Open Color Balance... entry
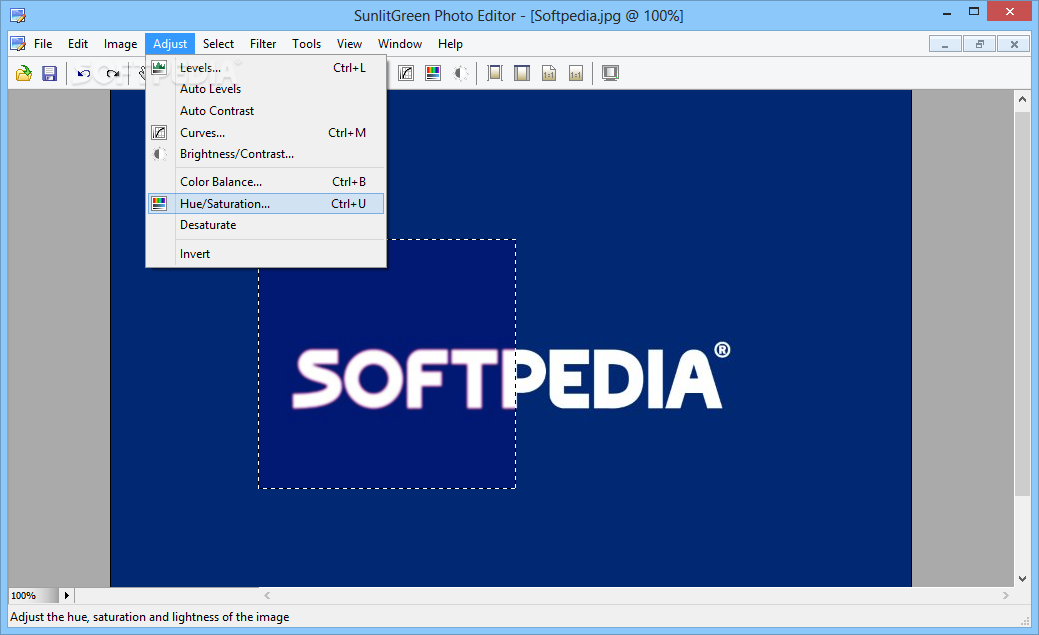 point(266,182)
